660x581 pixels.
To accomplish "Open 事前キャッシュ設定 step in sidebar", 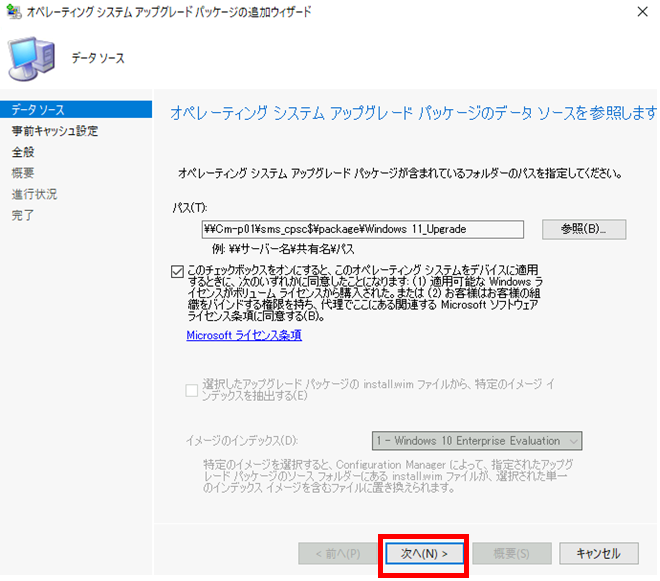I will 55,131.
